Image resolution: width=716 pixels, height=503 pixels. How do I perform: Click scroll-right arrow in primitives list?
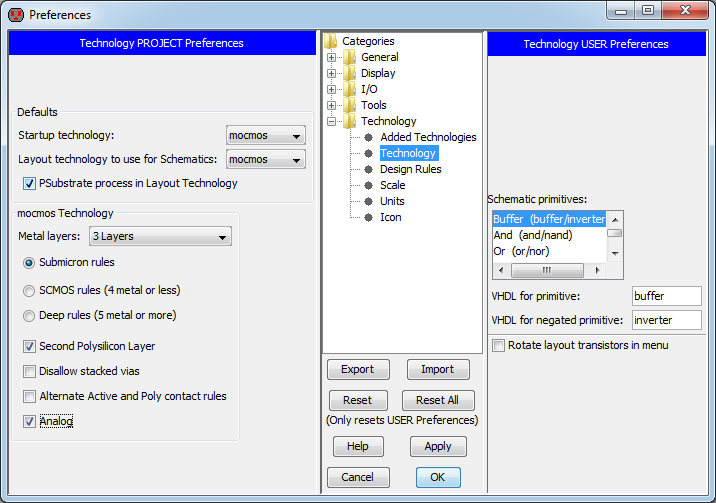597,270
